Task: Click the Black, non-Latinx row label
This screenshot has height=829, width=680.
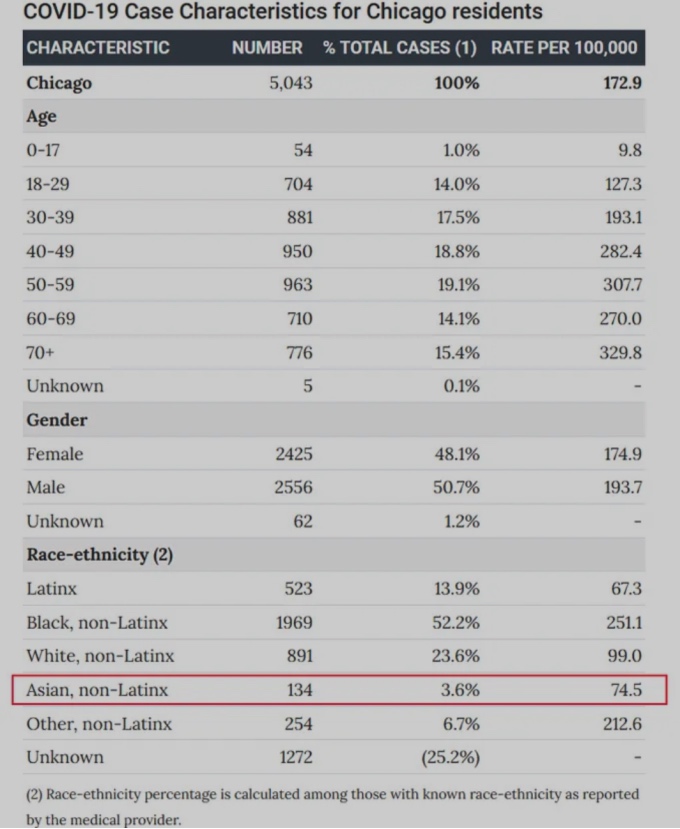Action: 97,622
